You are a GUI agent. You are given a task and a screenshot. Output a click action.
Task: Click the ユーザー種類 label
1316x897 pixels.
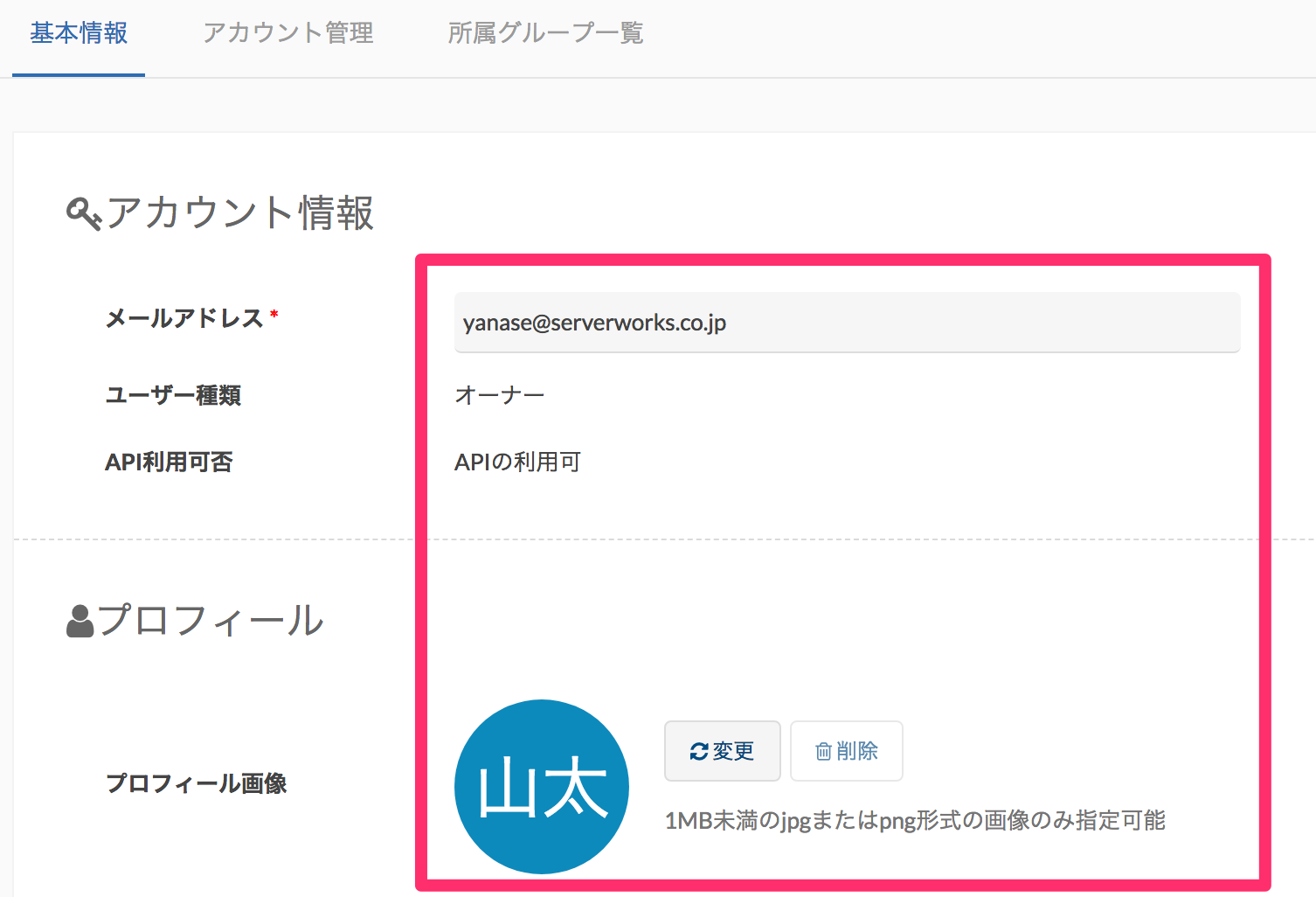(173, 395)
